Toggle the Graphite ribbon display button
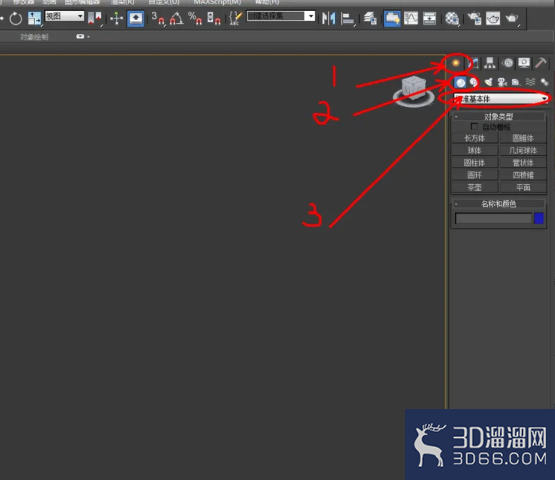This screenshot has width=555, height=480. pos(392,18)
